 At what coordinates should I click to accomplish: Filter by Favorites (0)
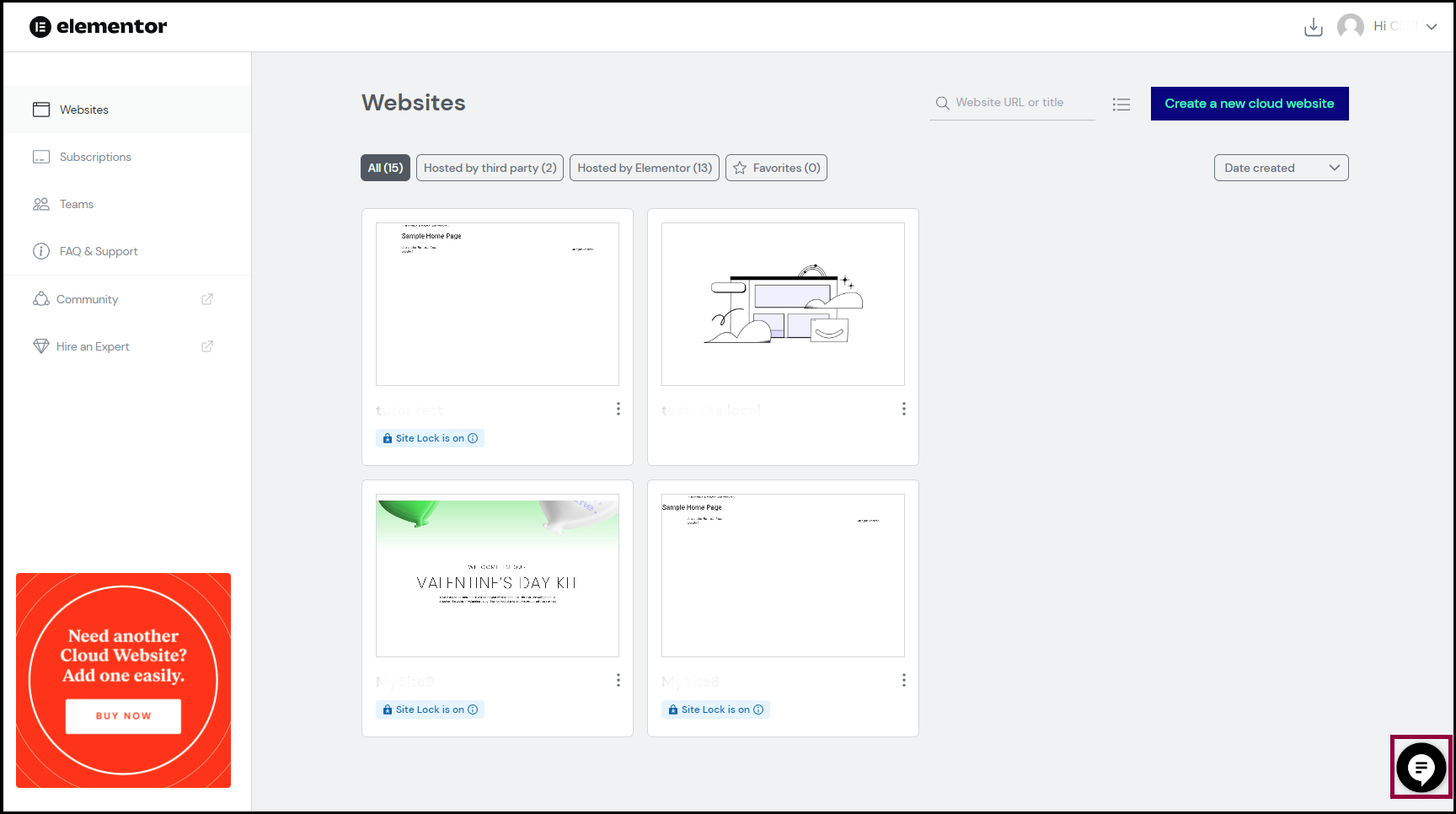click(776, 168)
